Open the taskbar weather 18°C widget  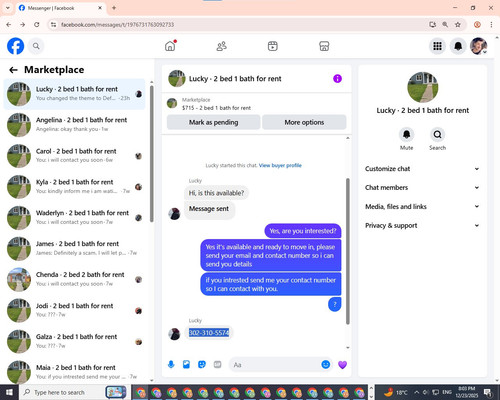(x=395, y=392)
